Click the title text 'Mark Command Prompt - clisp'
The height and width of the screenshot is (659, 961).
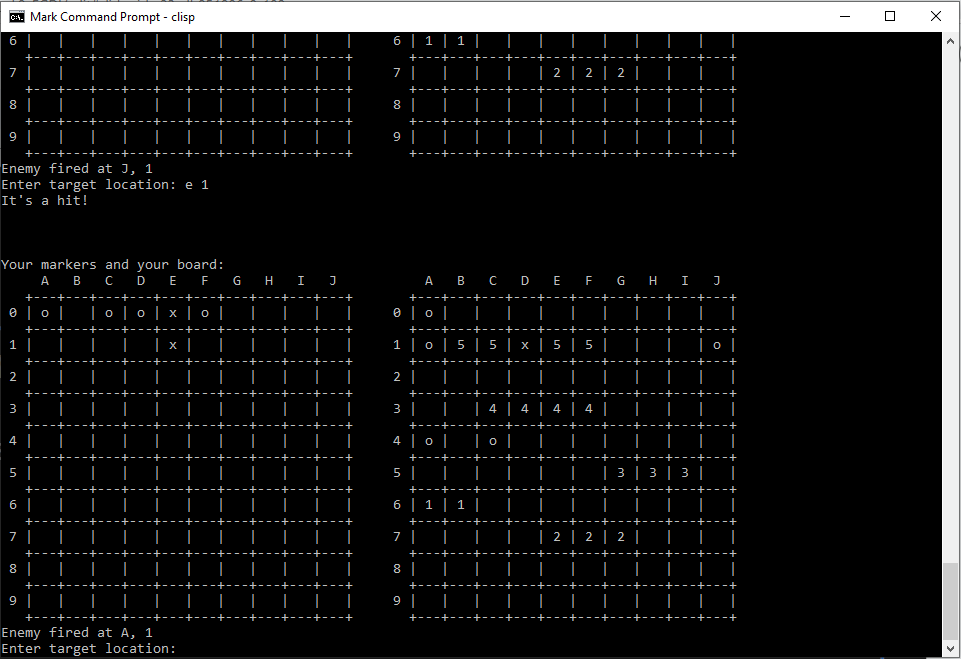pos(112,17)
